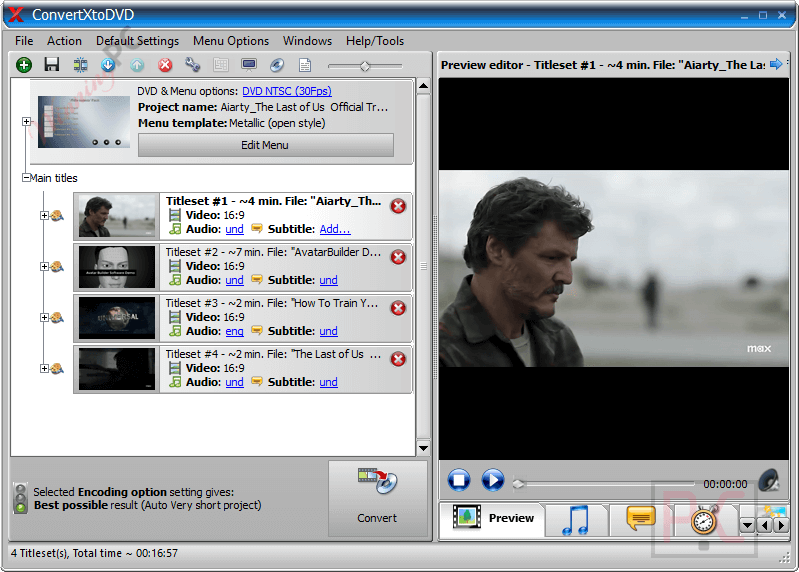This screenshot has height=572, width=799.
Task: Open the Help/Tools menu
Action: tap(375, 41)
